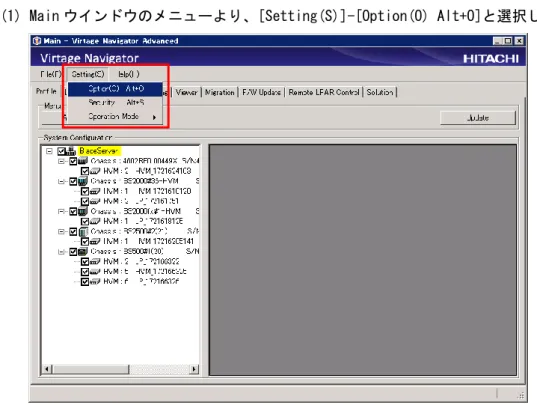Click blade icon of HVM : 2 under BS500#1(30)
The width and height of the screenshot is (537, 405).
coord(95,262)
